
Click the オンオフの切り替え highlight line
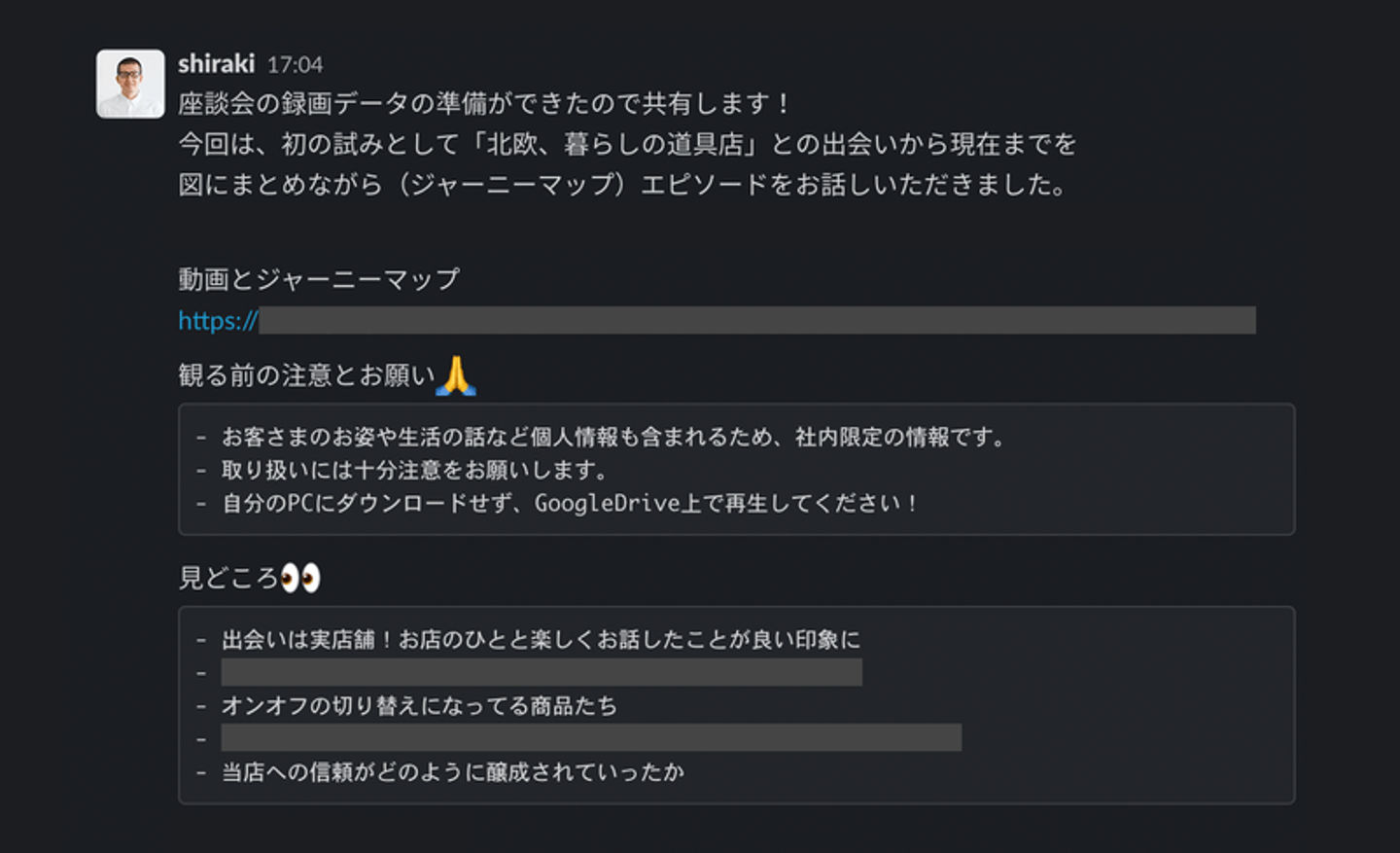click(x=419, y=706)
